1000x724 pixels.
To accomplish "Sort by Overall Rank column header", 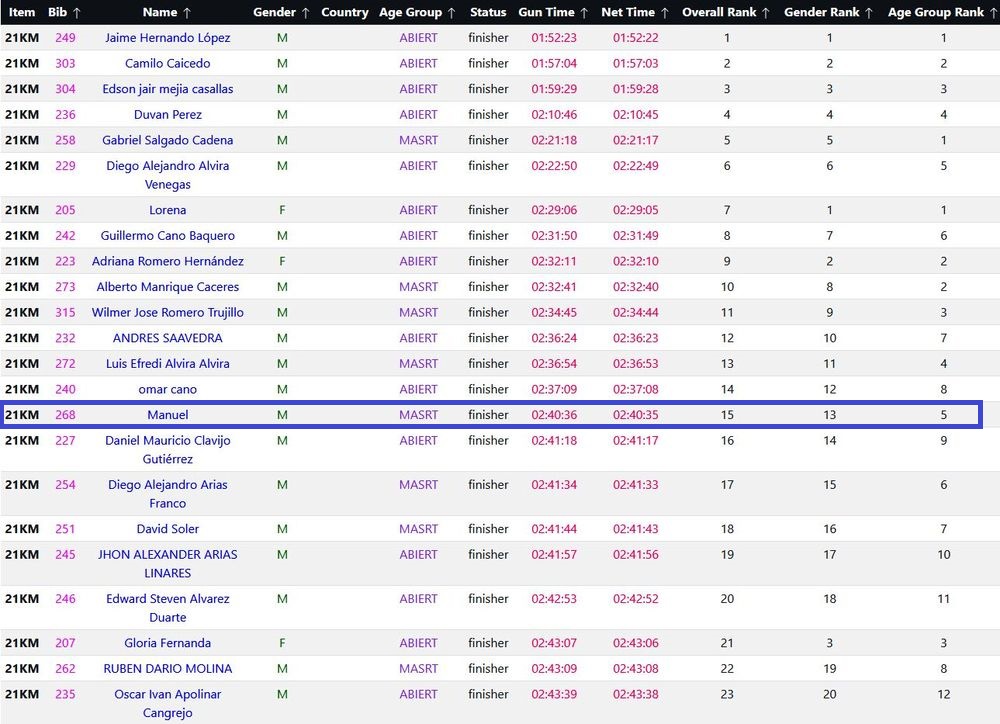I will (726, 12).
